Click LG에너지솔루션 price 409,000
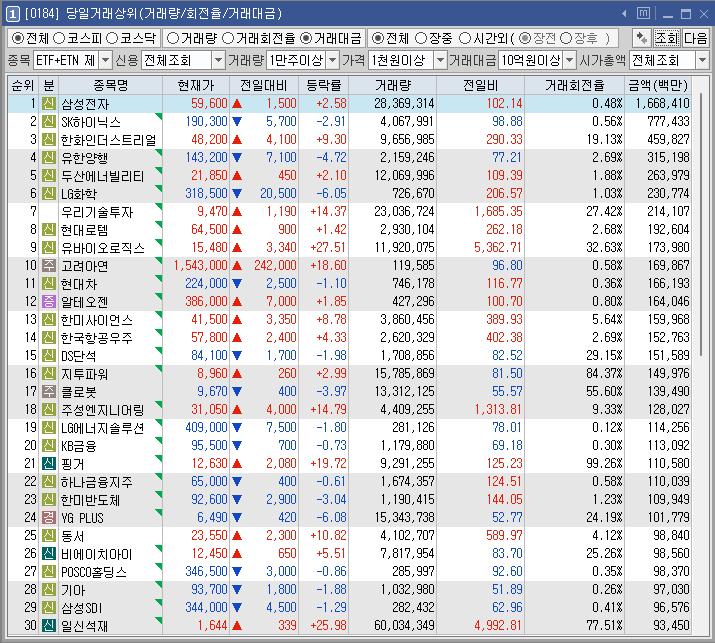Screen dimensions: 715x643 point(206,427)
